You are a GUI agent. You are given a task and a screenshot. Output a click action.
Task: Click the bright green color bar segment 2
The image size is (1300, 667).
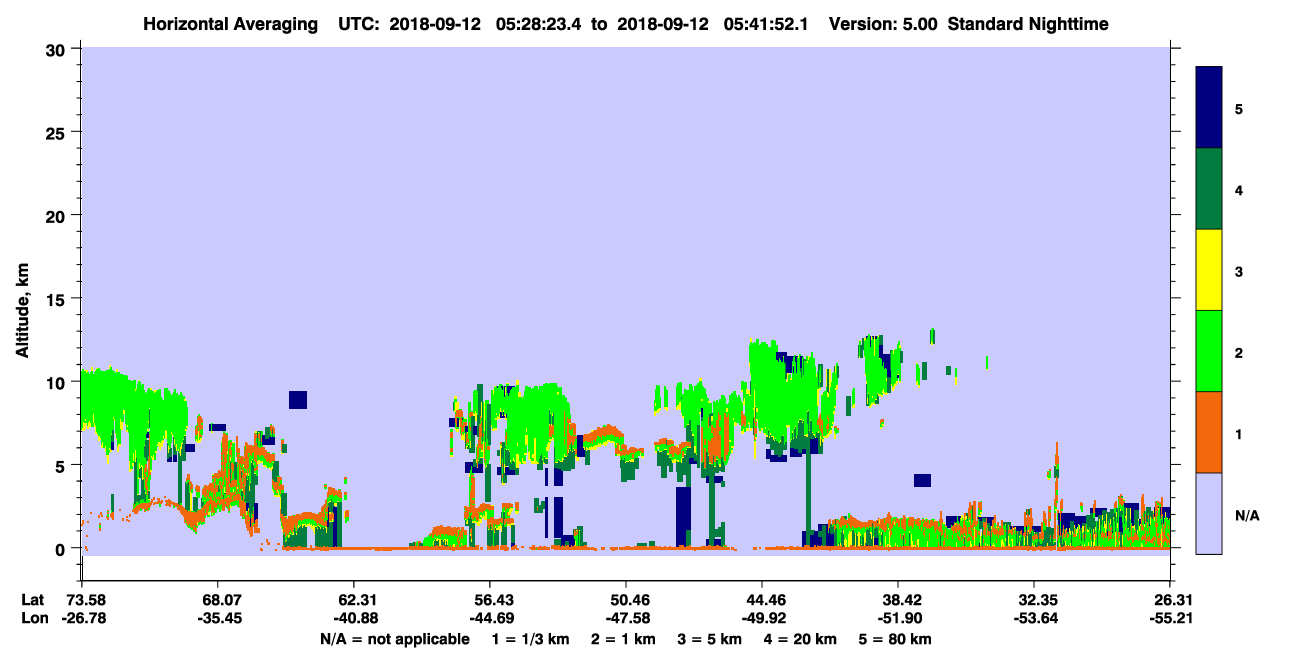(x=1209, y=351)
